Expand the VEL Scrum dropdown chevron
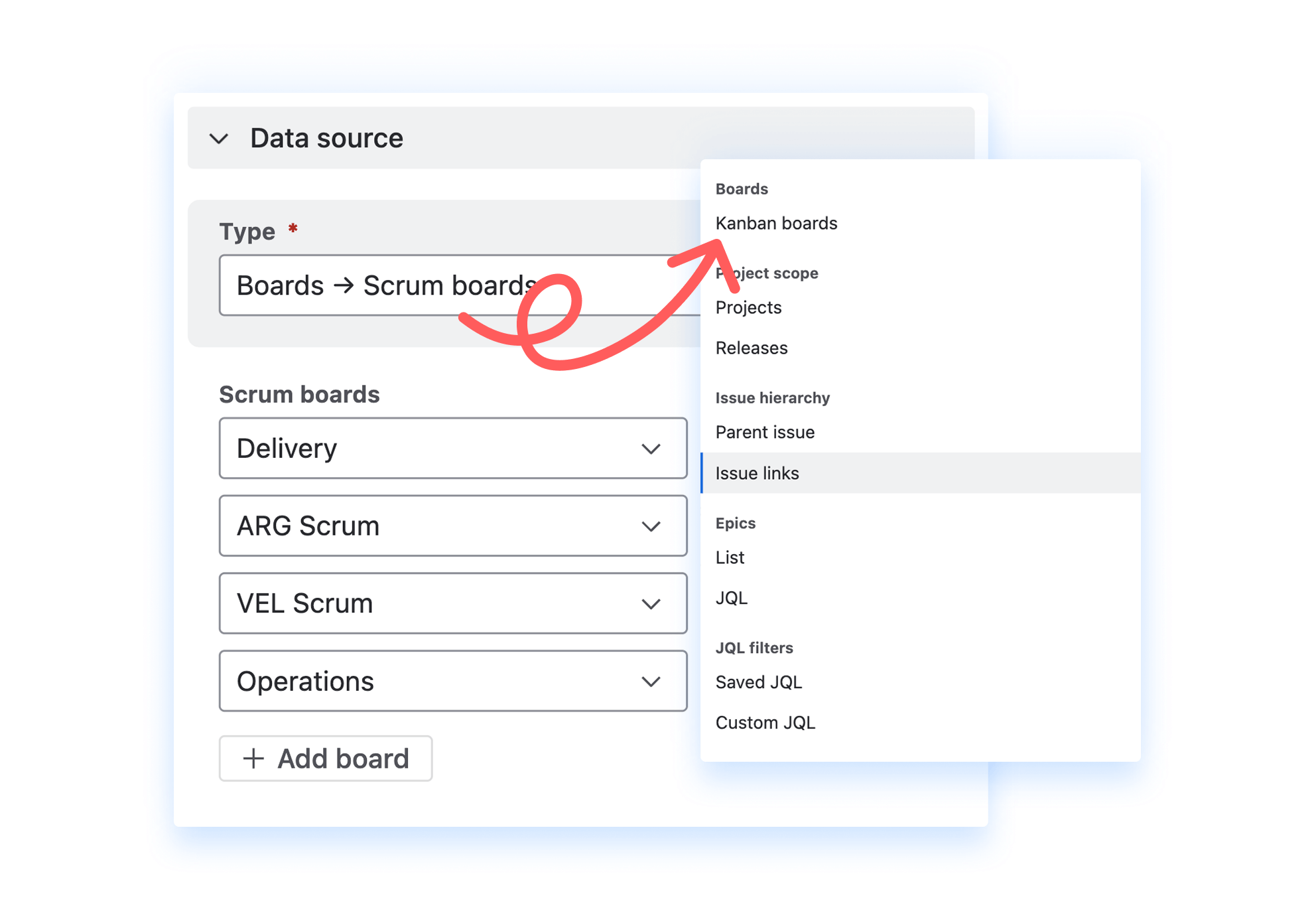Viewport: 1316px width, 921px height. point(651,604)
